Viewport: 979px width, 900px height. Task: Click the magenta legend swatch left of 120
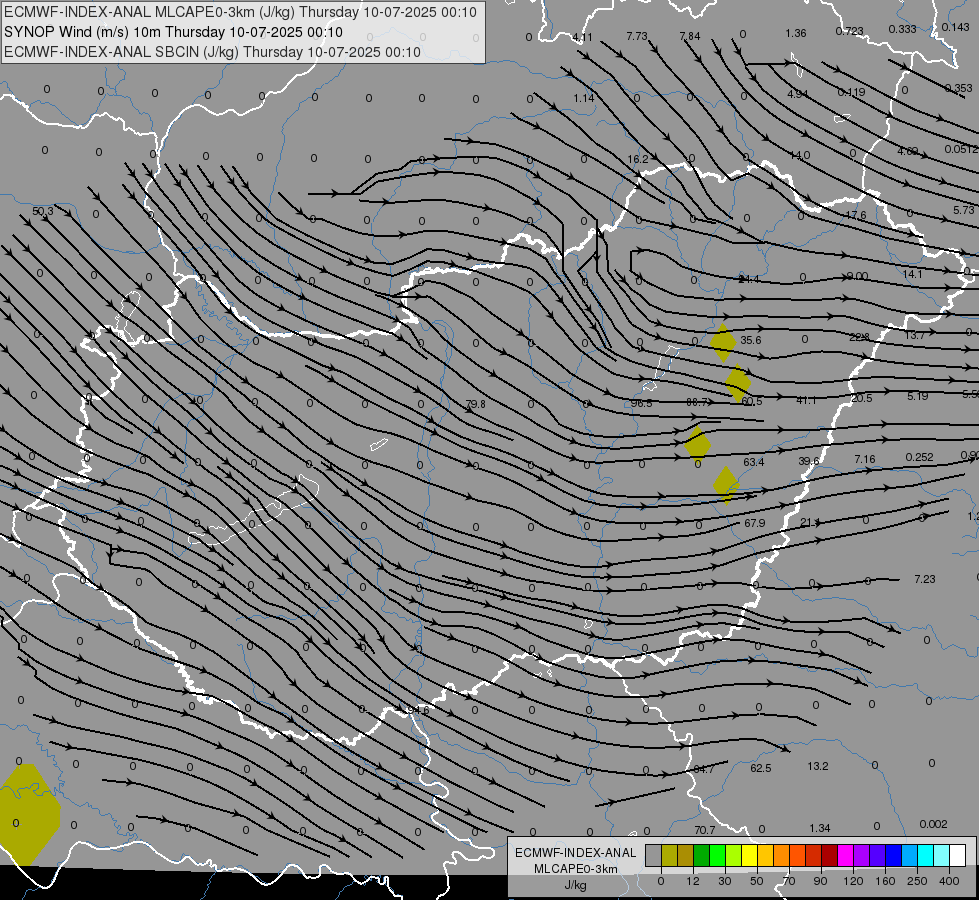846,855
